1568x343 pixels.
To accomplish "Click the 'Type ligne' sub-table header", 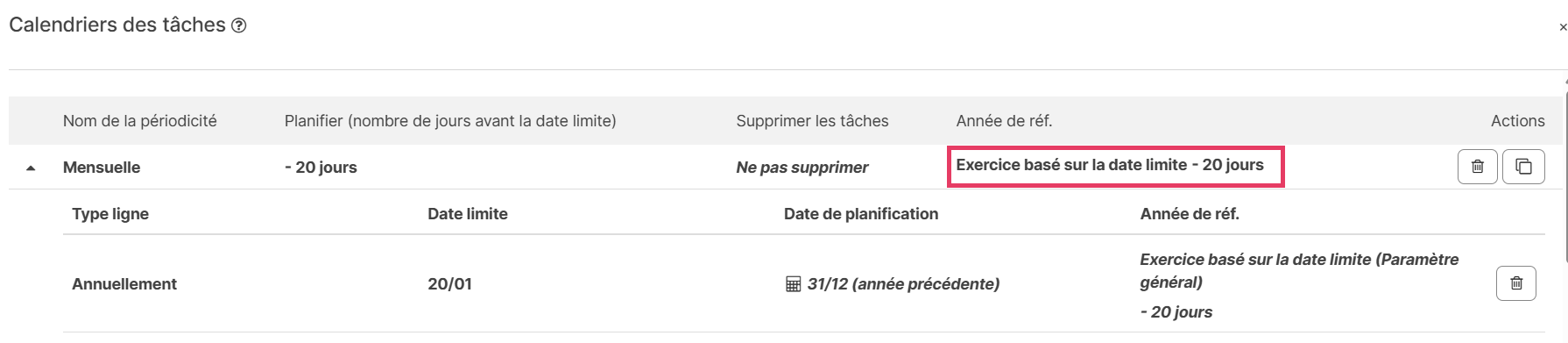I will coord(110,214).
